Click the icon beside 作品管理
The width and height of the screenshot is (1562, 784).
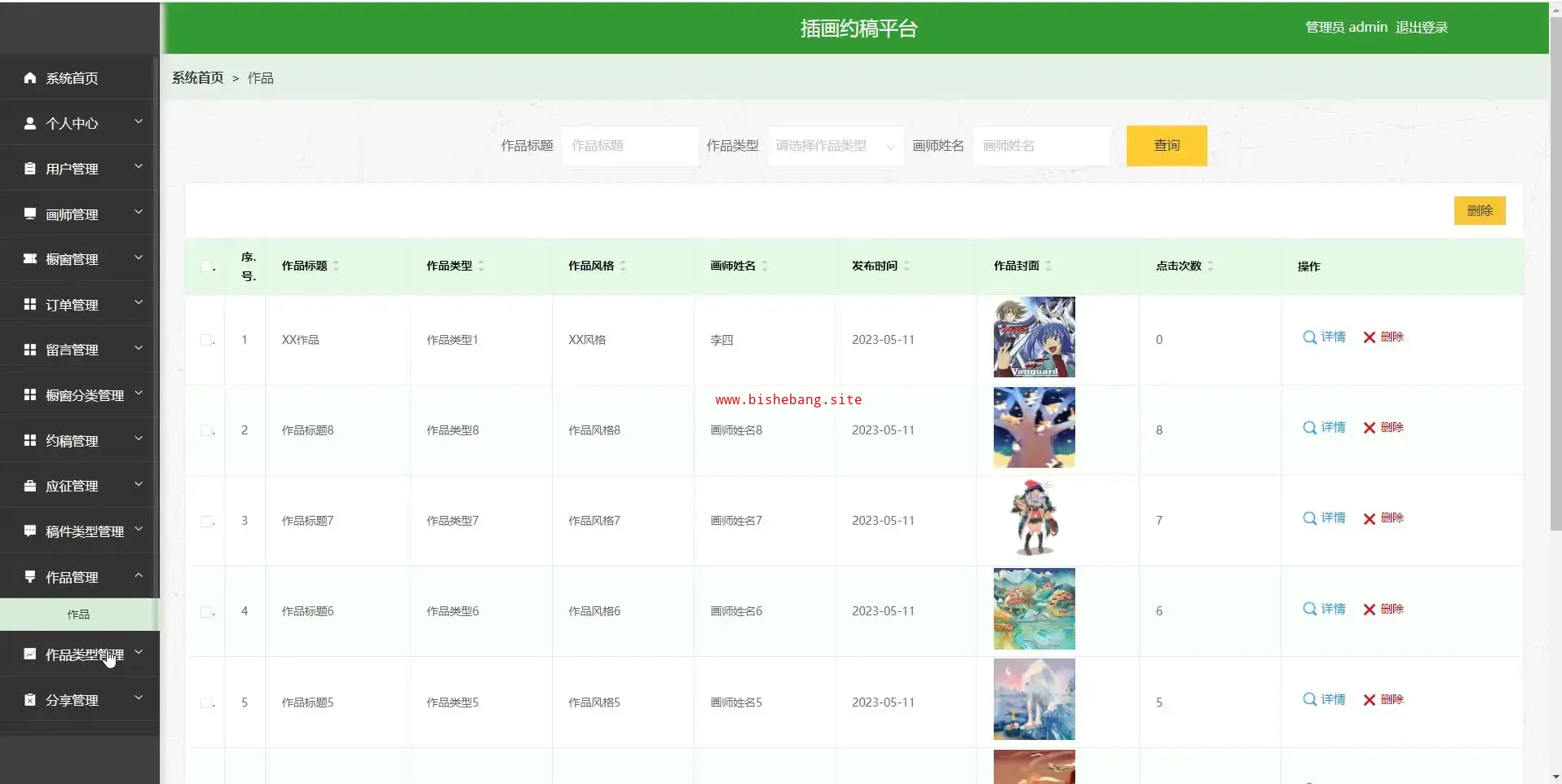30,576
